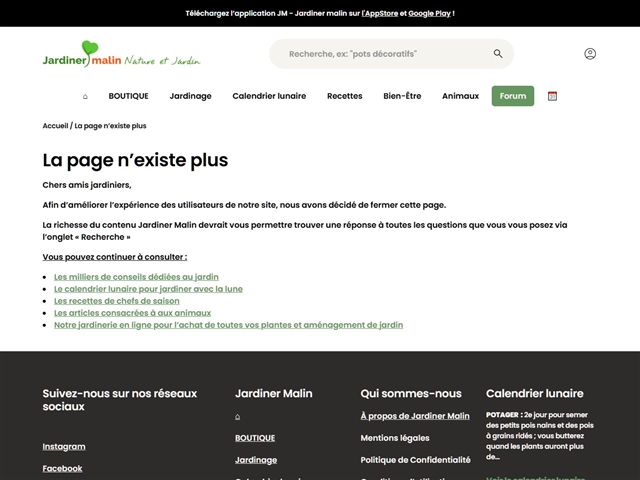Image resolution: width=640 pixels, height=480 pixels.
Task: Open the Animaux menu item
Action: point(460,96)
